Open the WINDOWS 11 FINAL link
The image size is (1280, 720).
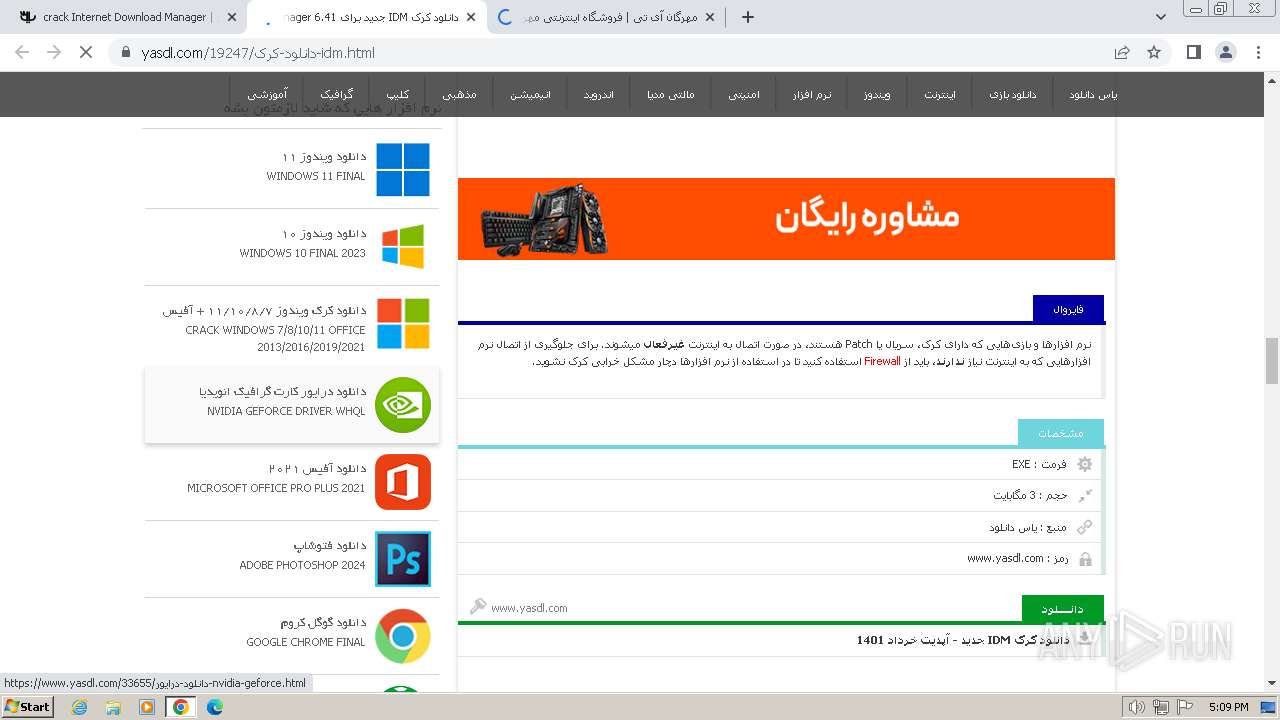tap(316, 176)
